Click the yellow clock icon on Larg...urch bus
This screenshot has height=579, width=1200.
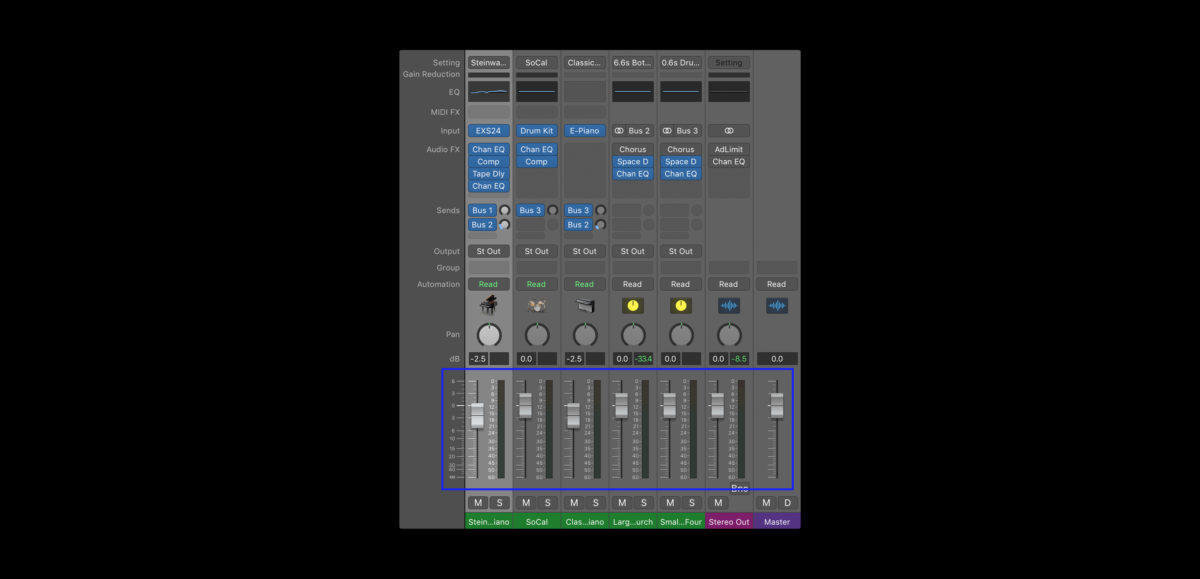click(x=632, y=305)
